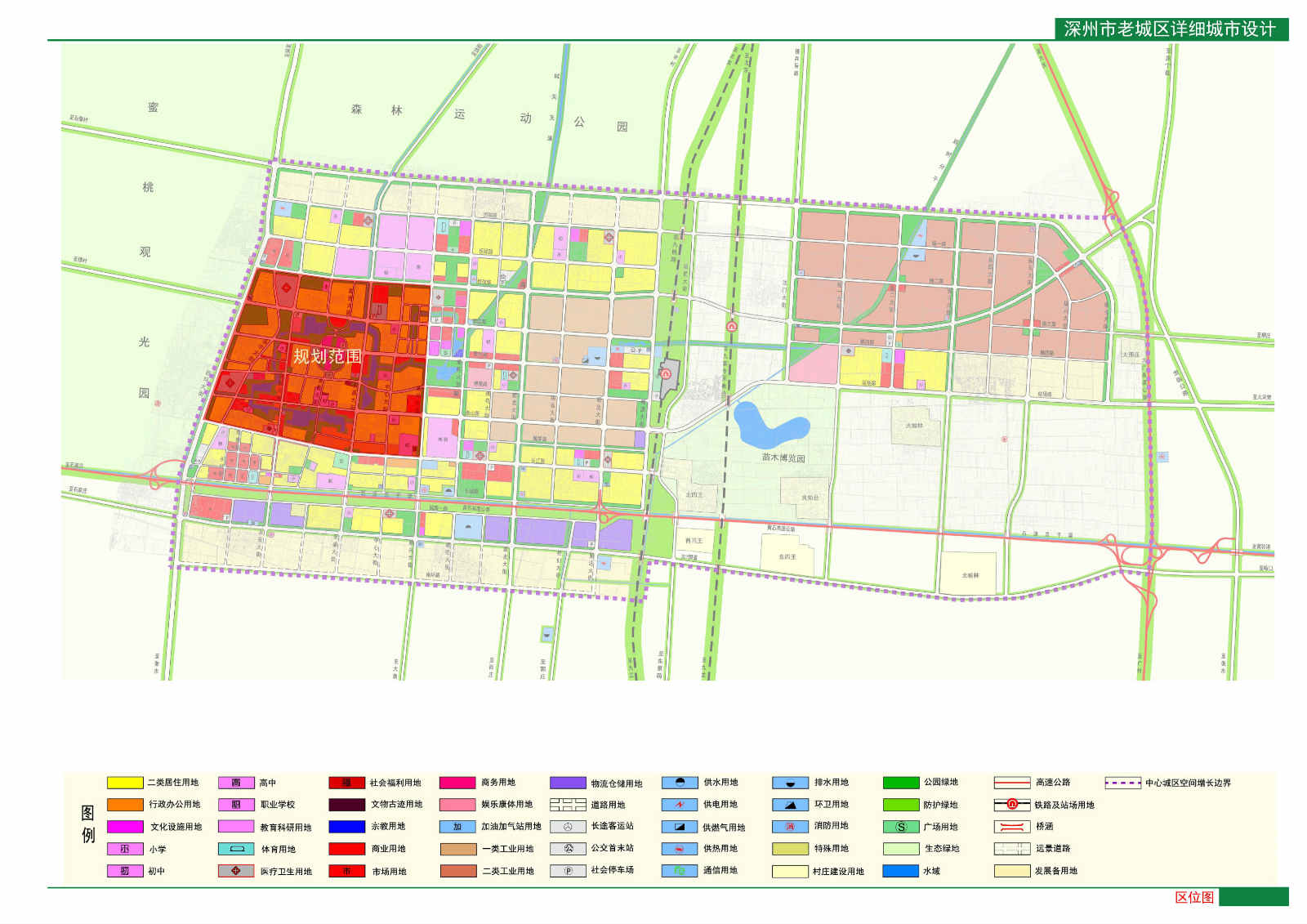Image resolution: width=1307 pixels, height=924 pixels.
Task: Pick the blue 水域 swatch
Action: pyautogui.click(x=901, y=871)
